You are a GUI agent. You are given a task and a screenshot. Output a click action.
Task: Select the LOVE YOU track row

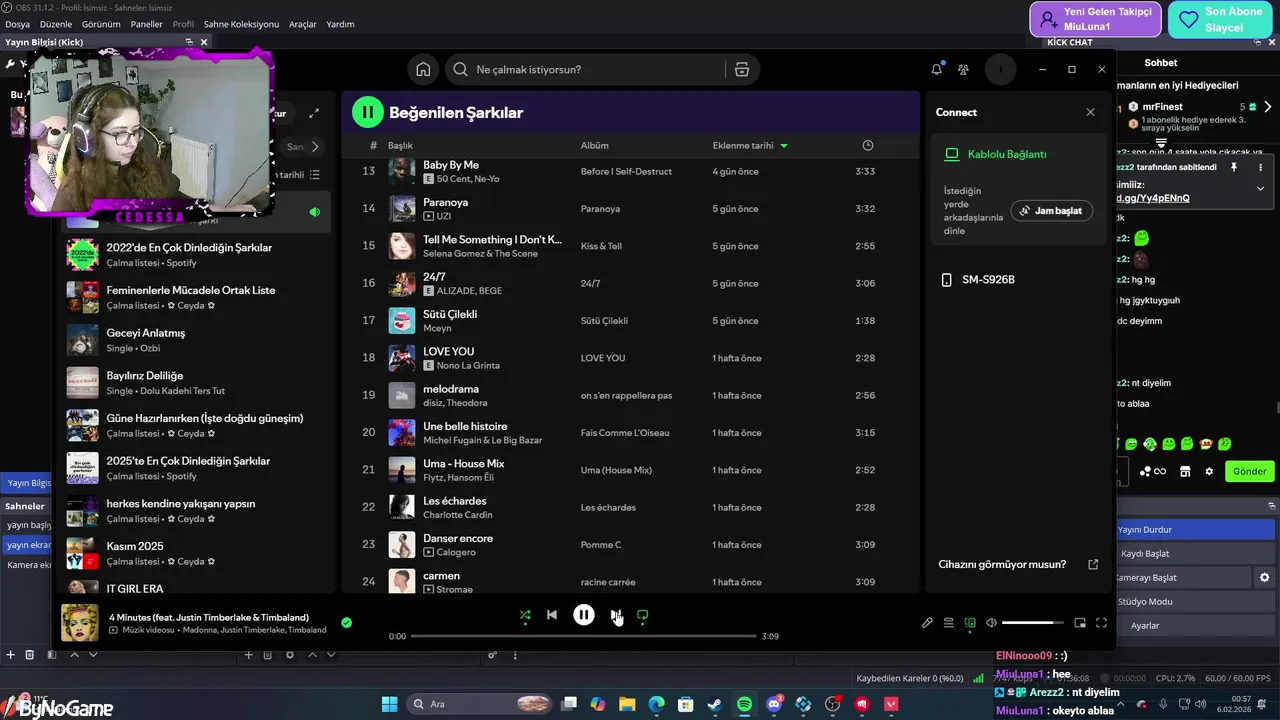point(630,358)
